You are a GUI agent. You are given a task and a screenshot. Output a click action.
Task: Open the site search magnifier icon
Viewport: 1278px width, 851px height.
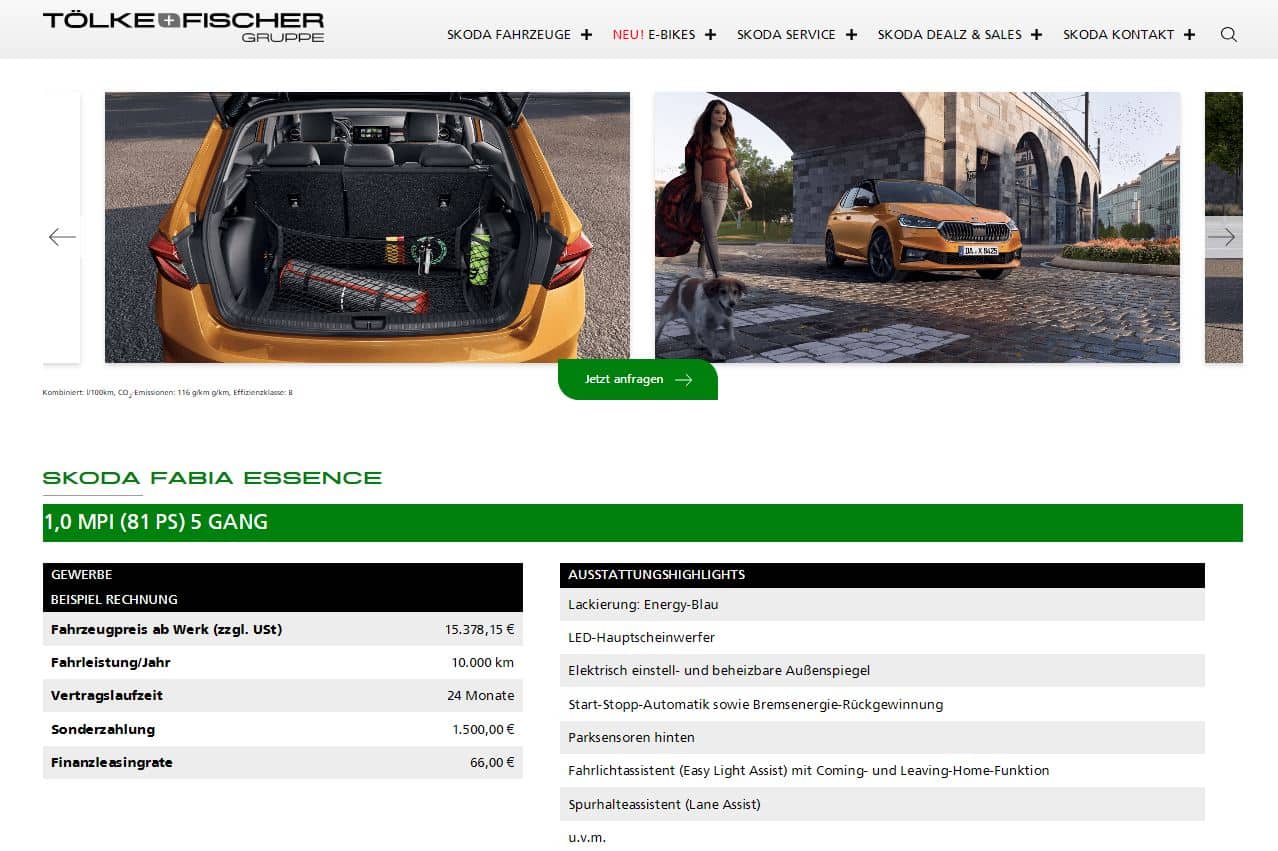1229,34
